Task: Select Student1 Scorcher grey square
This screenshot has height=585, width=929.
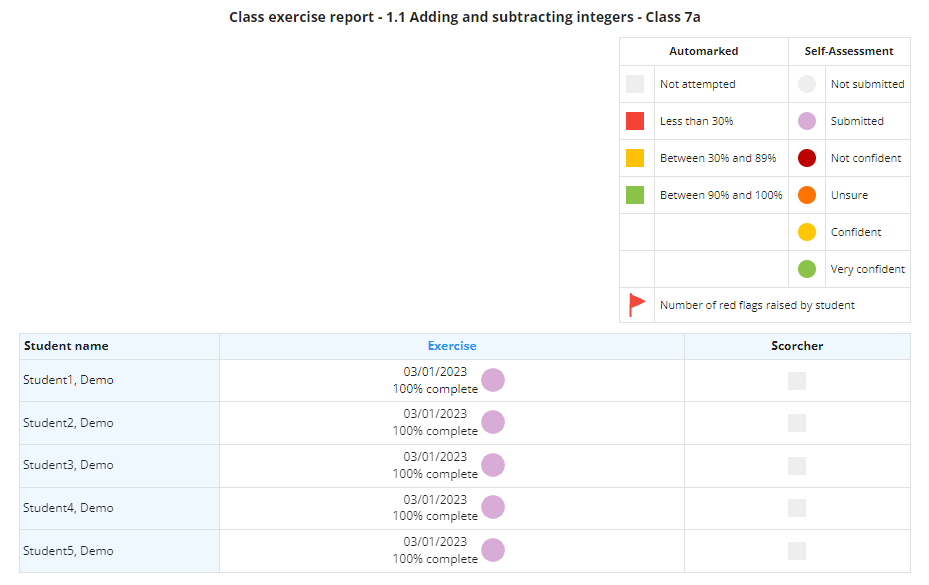Action: (x=797, y=381)
